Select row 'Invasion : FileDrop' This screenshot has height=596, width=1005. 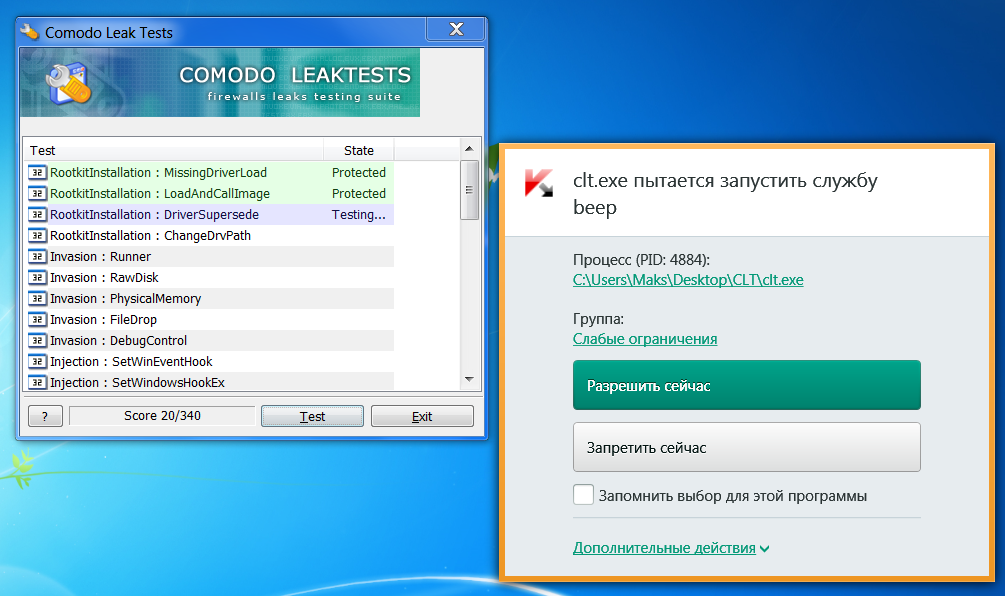click(211, 320)
